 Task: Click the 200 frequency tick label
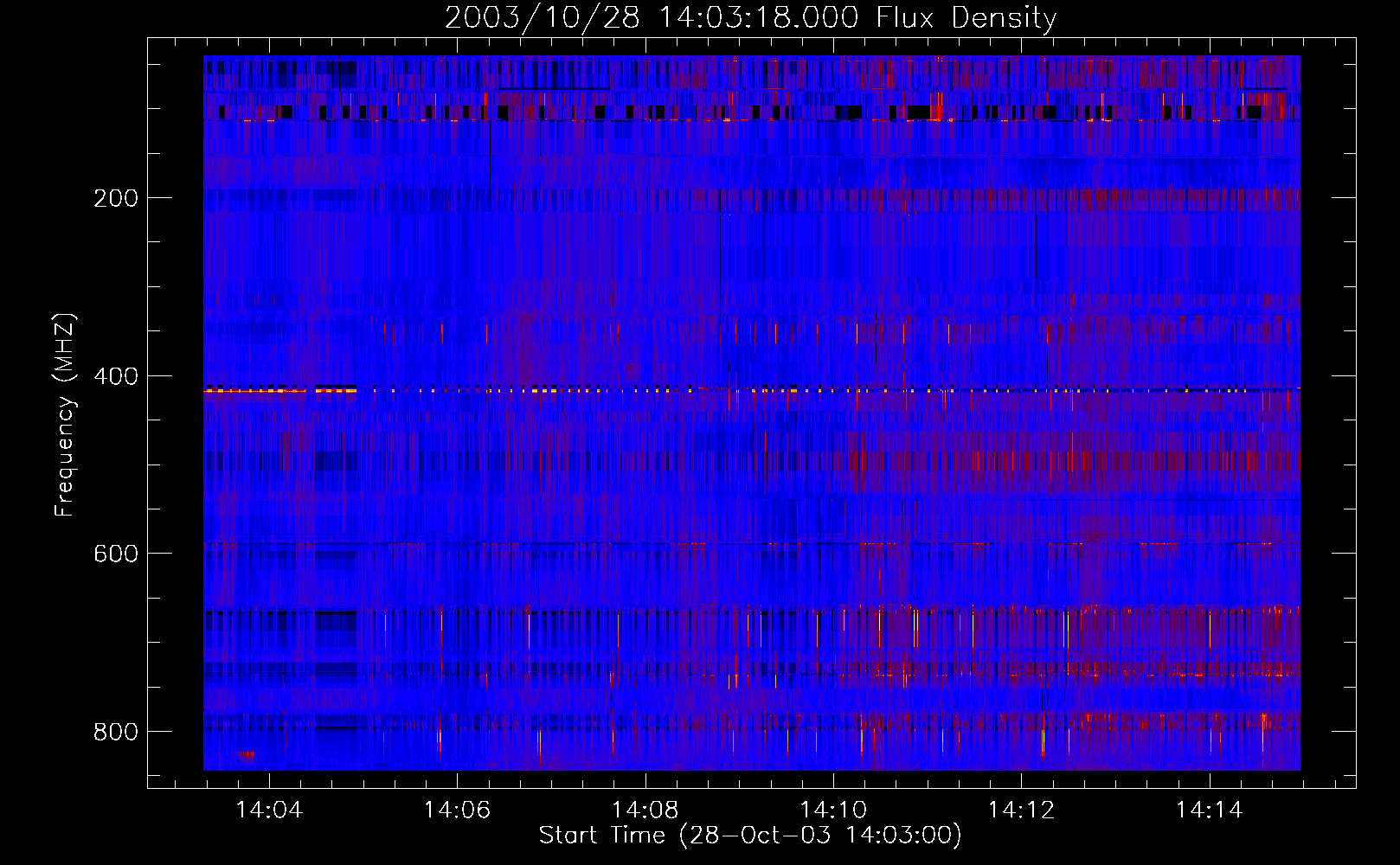pos(116,198)
